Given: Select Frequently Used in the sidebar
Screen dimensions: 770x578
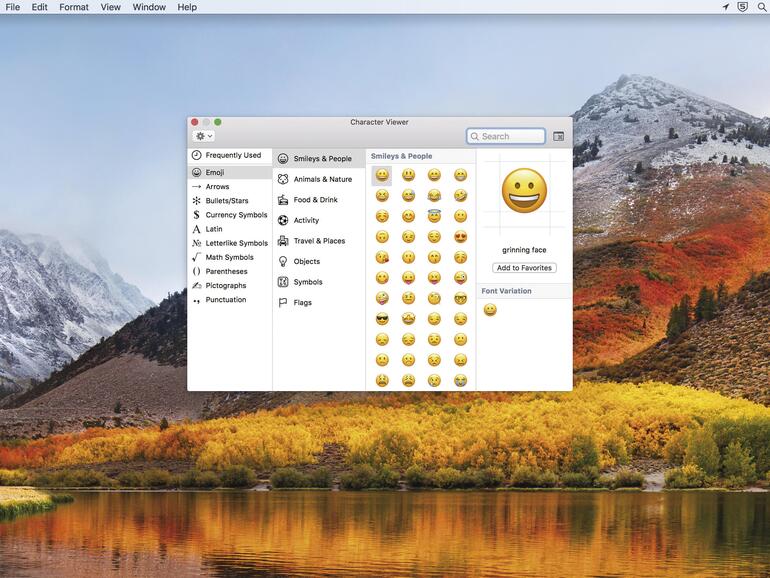Looking at the screenshot, I should tap(229, 155).
